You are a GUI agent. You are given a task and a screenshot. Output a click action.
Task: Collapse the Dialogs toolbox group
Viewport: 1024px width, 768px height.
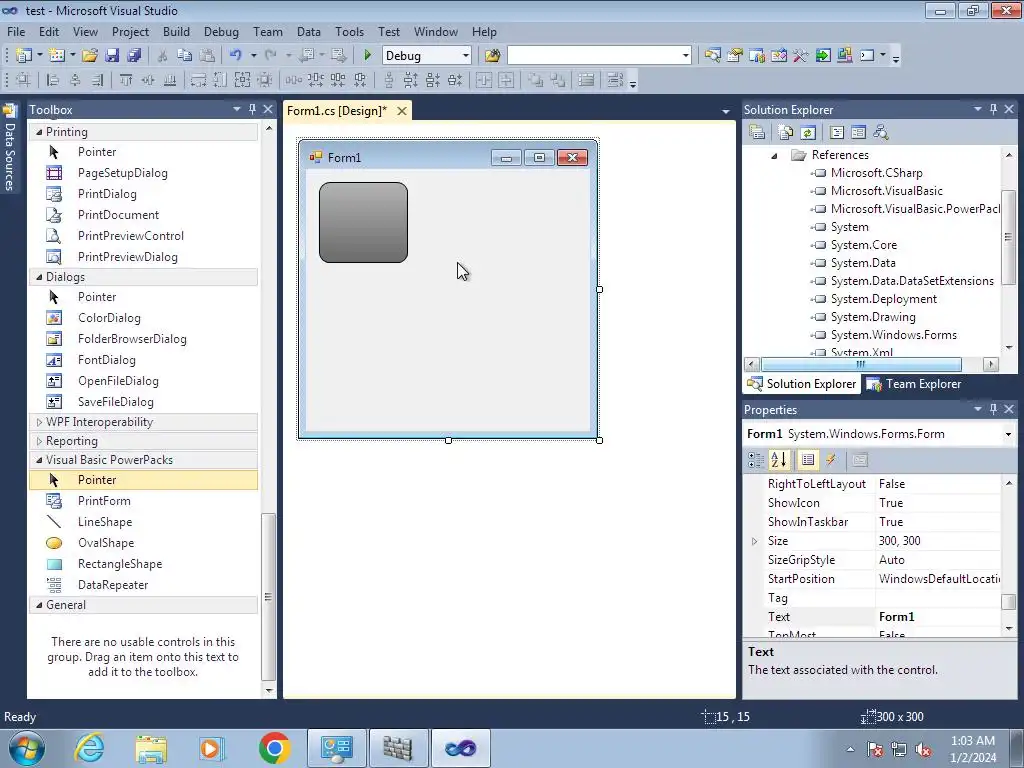click(39, 277)
